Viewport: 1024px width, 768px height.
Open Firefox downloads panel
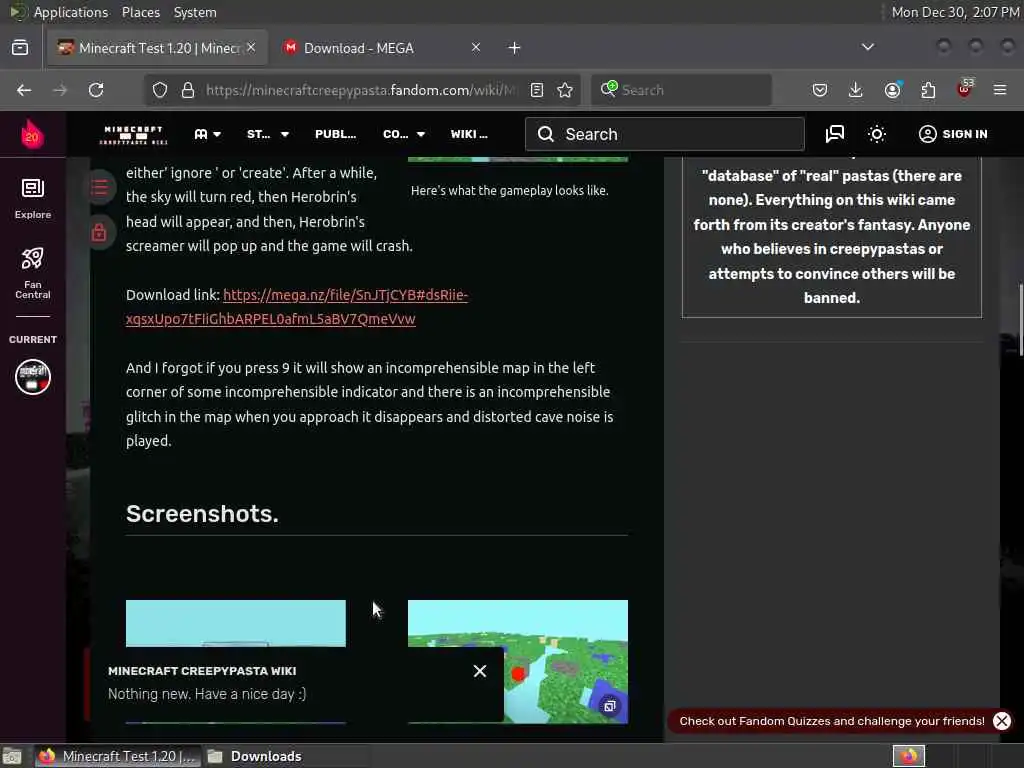click(x=856, y=90)
